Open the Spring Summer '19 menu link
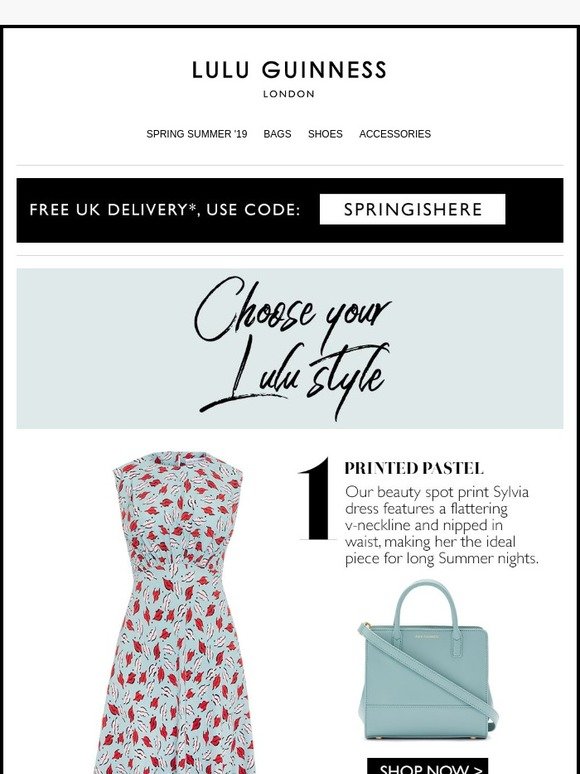The height and width of the screenshot is (774, 580). tap(196, 134)
